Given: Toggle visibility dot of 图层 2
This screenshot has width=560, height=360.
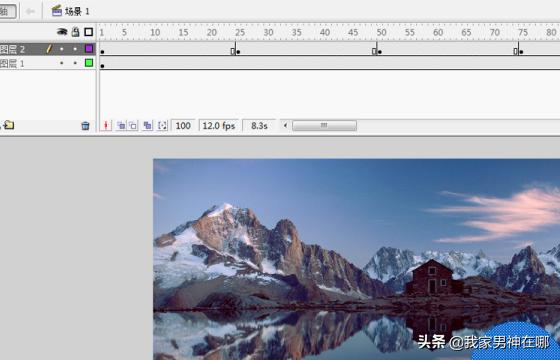Looking at the screenshot, I should (61, 49).
